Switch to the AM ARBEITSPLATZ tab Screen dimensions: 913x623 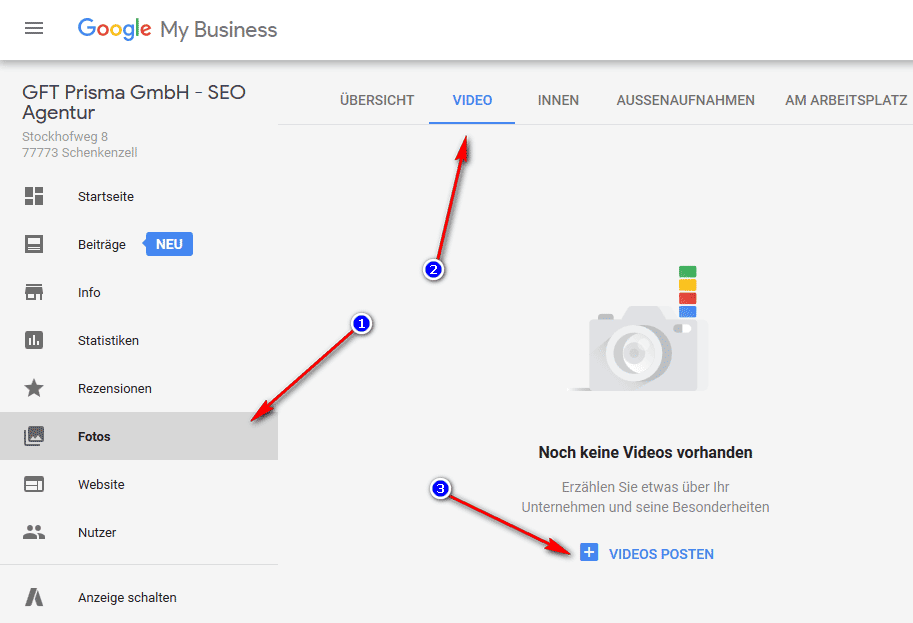[x=845, y=100]
